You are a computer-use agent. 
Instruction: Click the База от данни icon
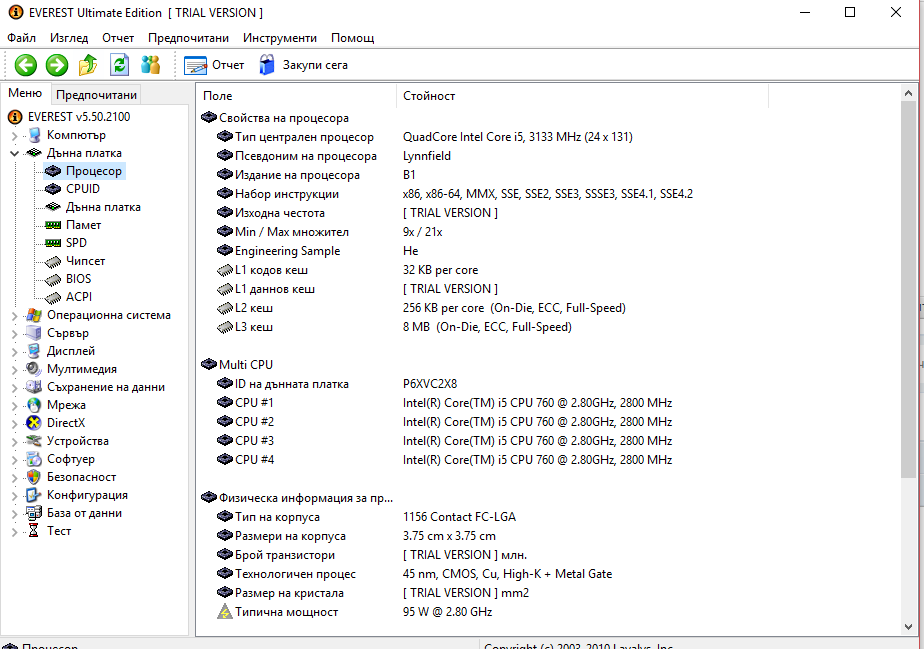[x=34, y=513]
